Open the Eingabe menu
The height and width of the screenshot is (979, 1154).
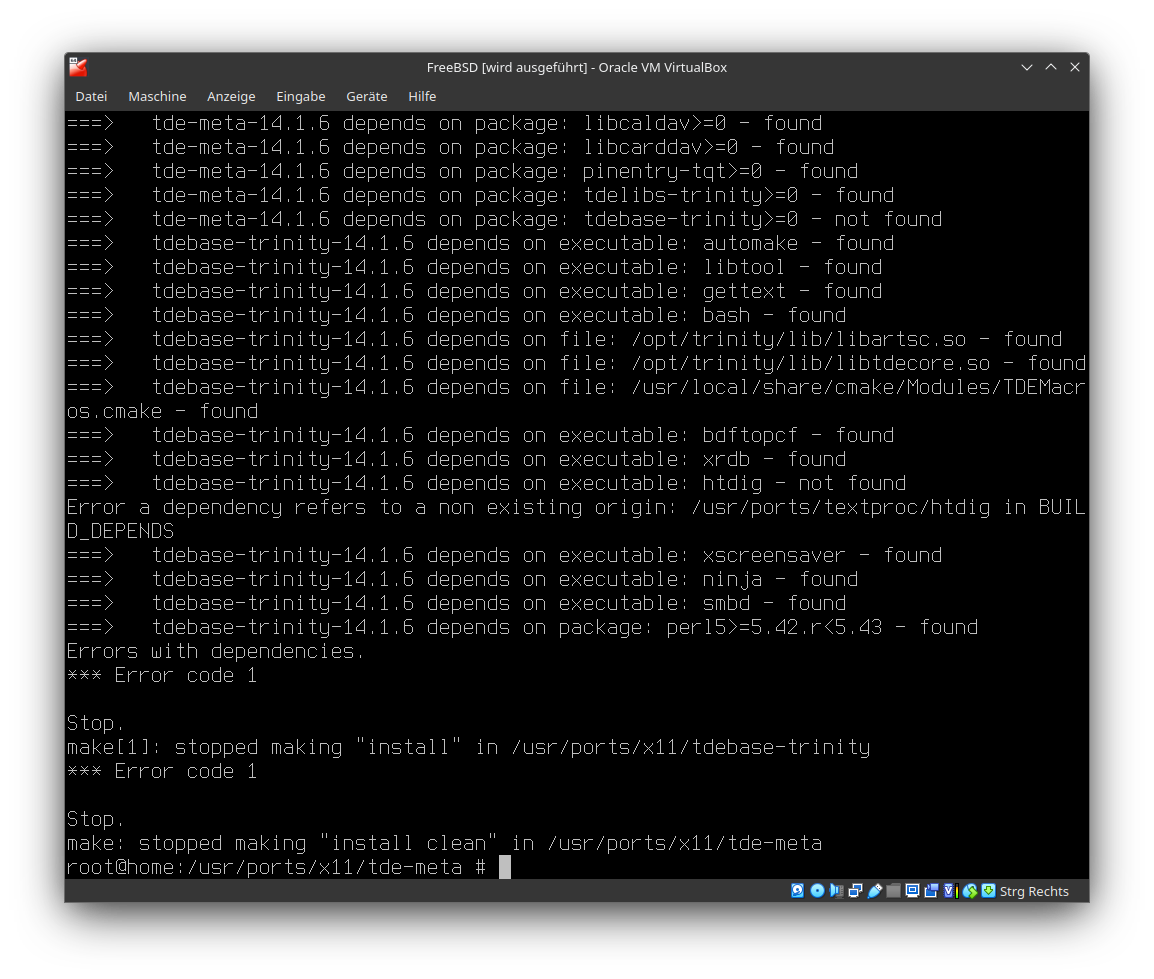point(300,96)
